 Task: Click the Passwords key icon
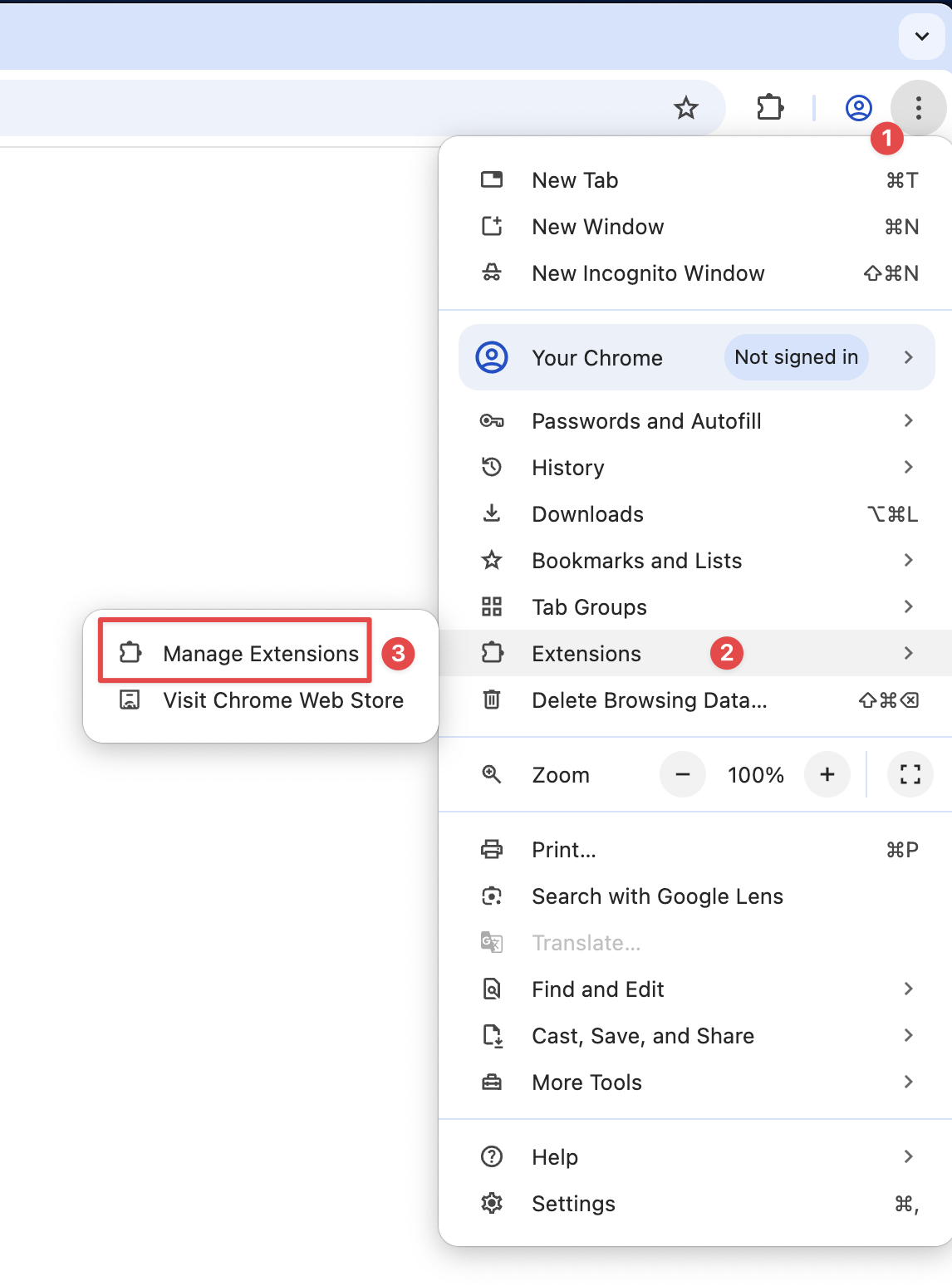(492, 421)
